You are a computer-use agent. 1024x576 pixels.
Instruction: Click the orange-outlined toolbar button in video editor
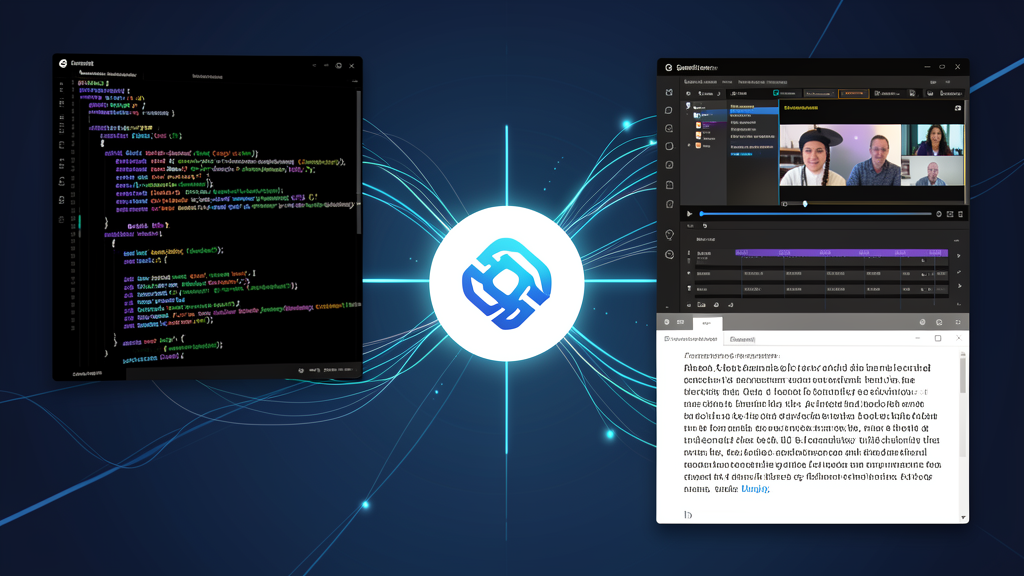(854, 93)
